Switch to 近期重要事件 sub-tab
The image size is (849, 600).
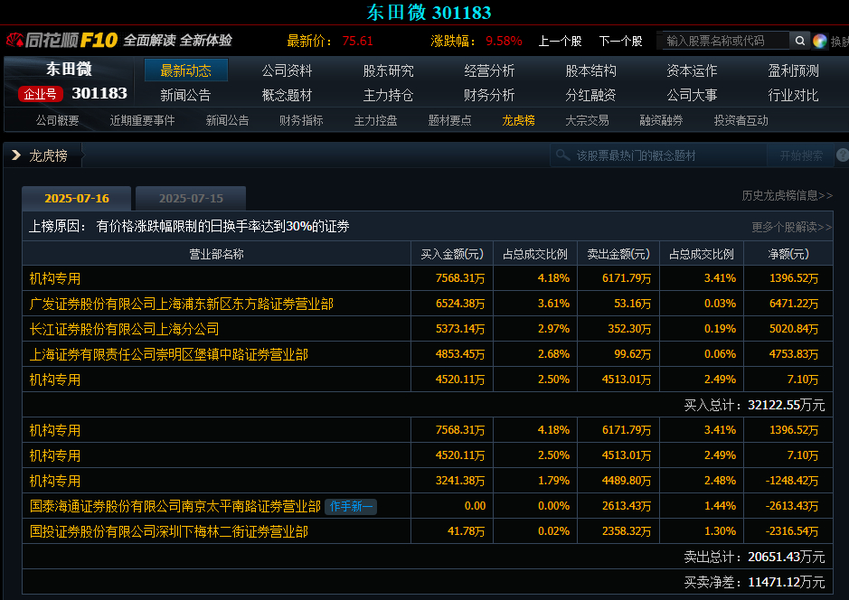click(142, 120)
